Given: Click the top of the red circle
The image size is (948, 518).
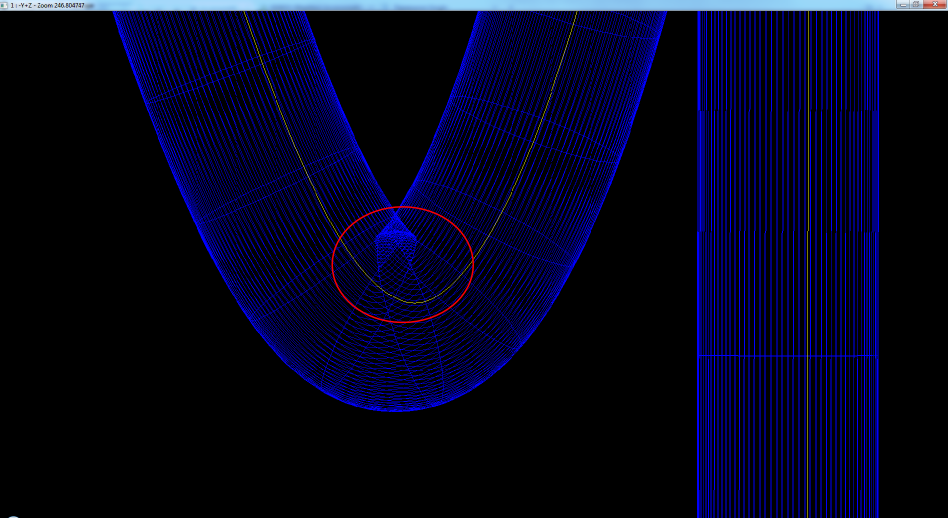Looking at the screenshot, I should tap(402, 208).
